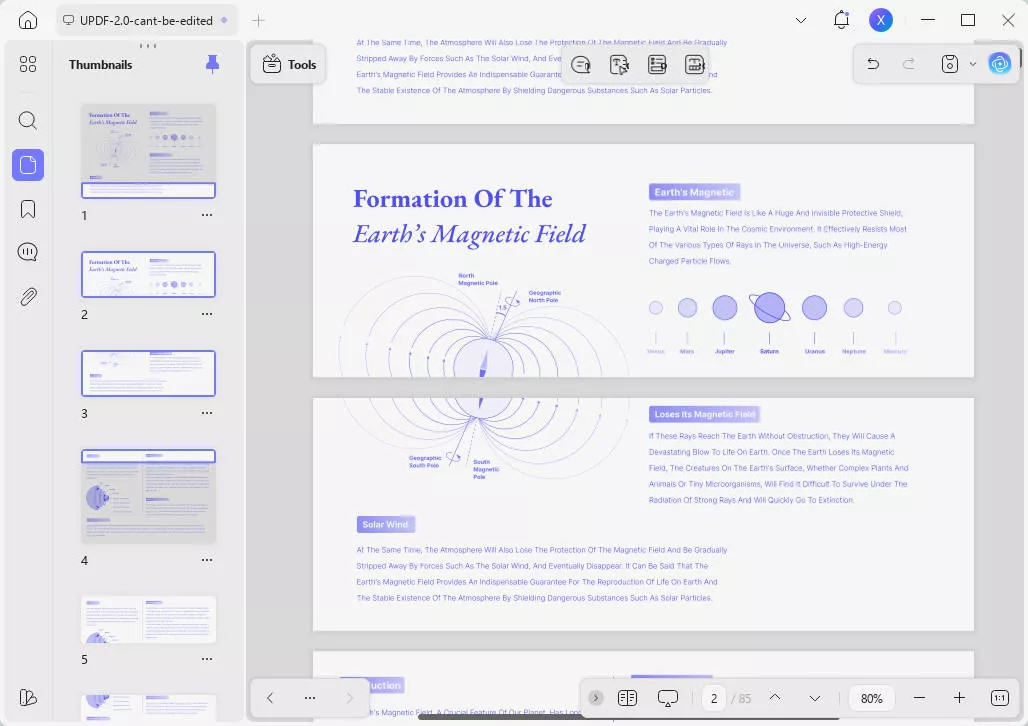Open the Bookmarks panel in the left sidebar

28,208
